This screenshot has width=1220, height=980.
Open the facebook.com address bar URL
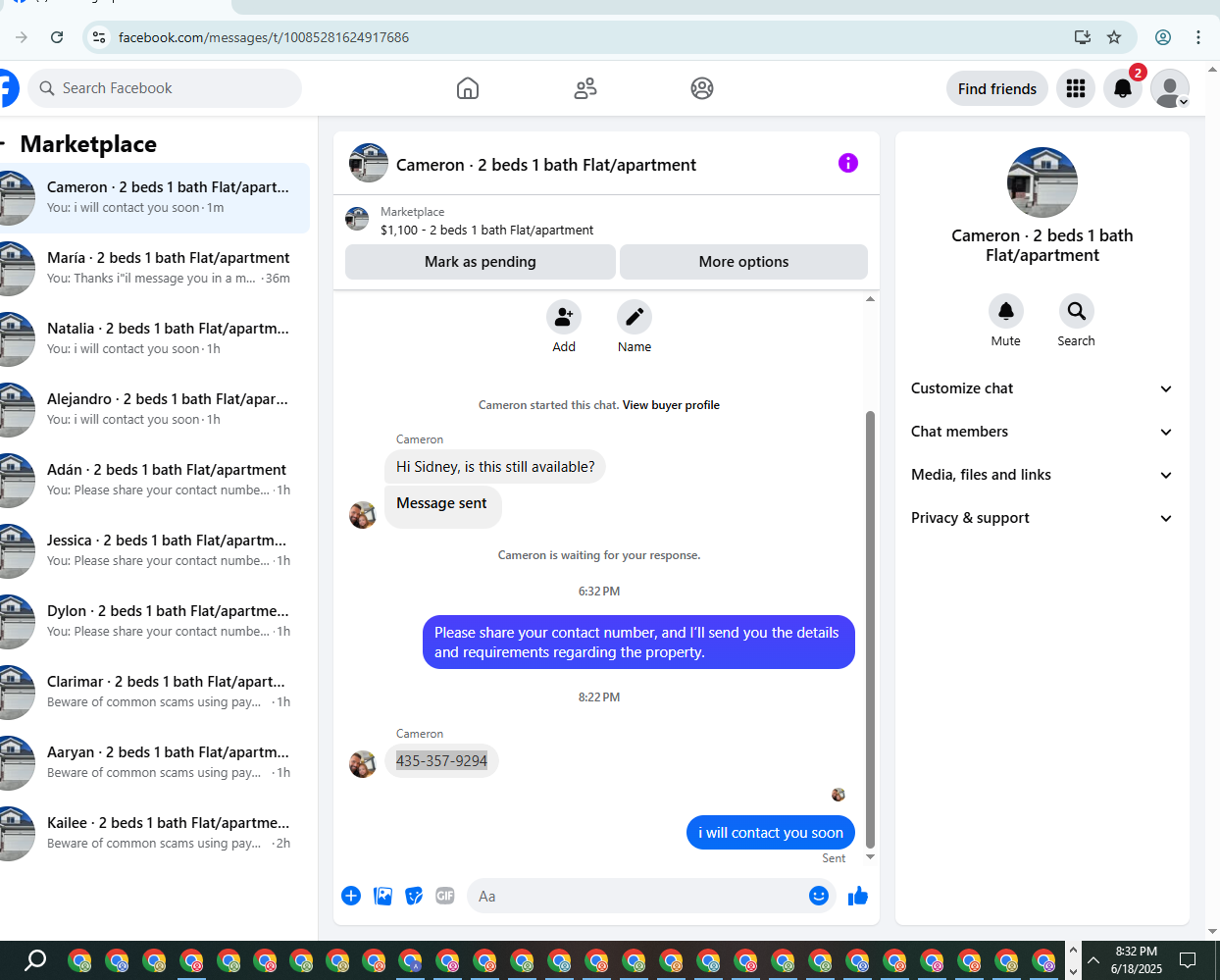(x=264, y=37)
